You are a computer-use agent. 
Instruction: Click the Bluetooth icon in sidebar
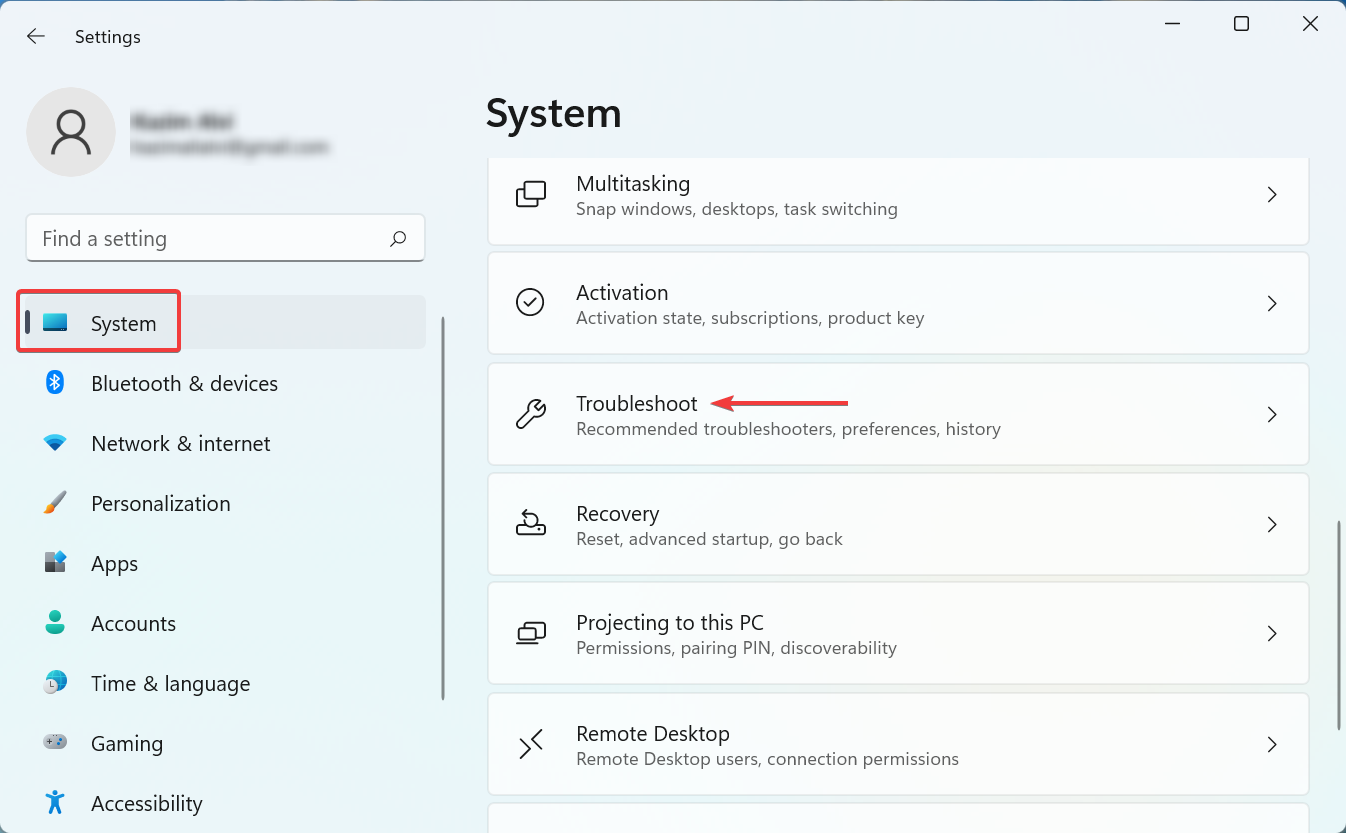pos(55,383)
